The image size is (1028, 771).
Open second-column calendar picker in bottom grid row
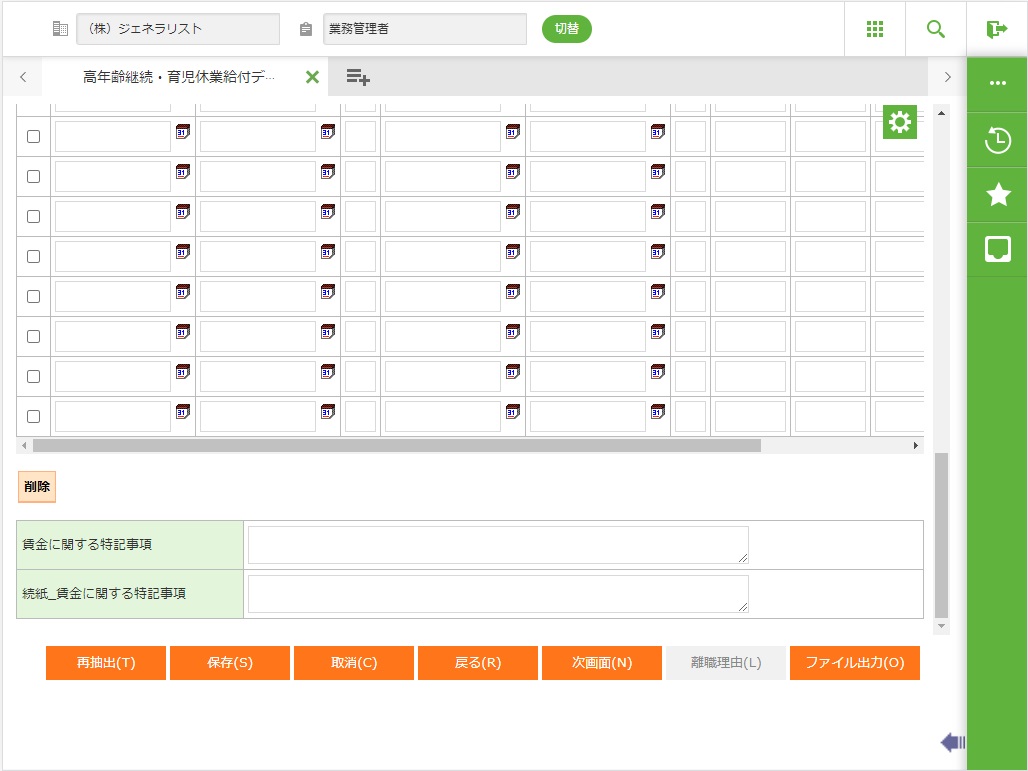coord(328,412)
